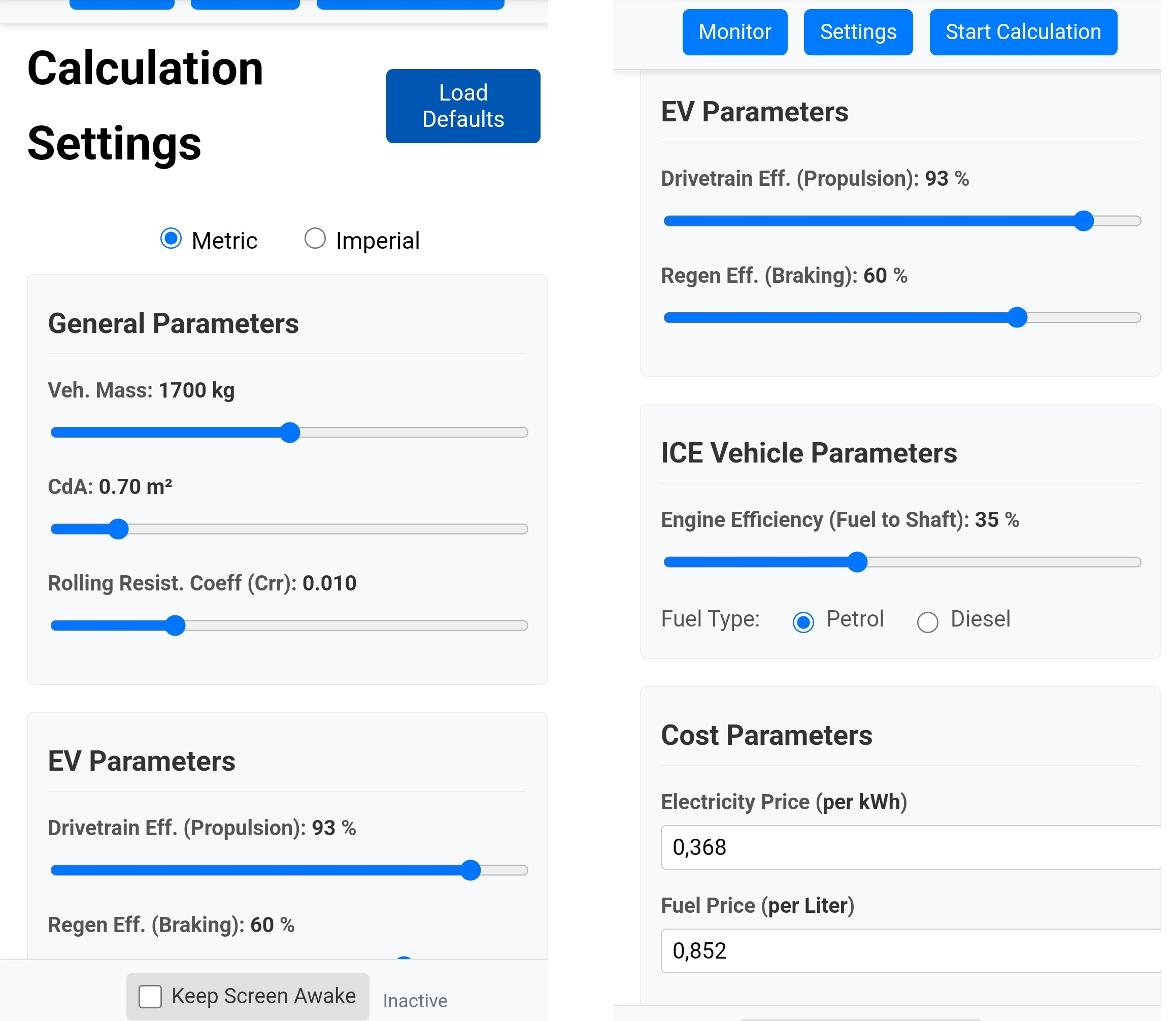
Task: Click the right panel Regen Eff. slider handle
Action: 1017,317
